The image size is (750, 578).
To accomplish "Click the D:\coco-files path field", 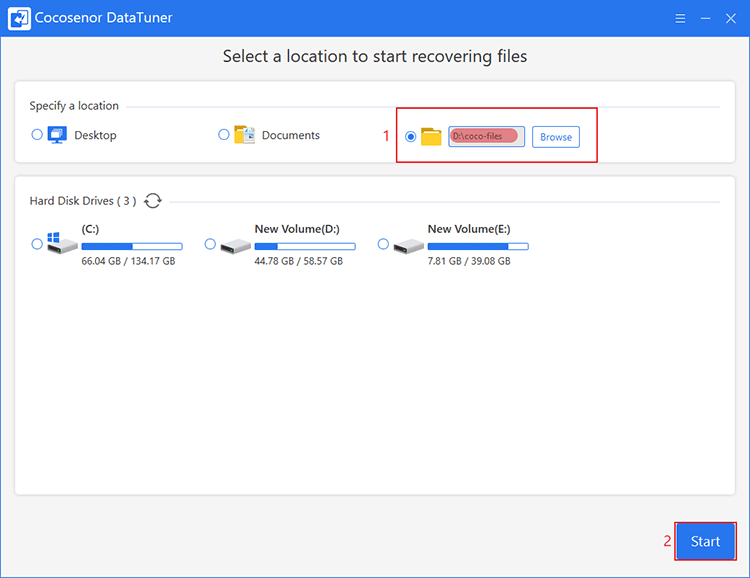I will (486, 136).
